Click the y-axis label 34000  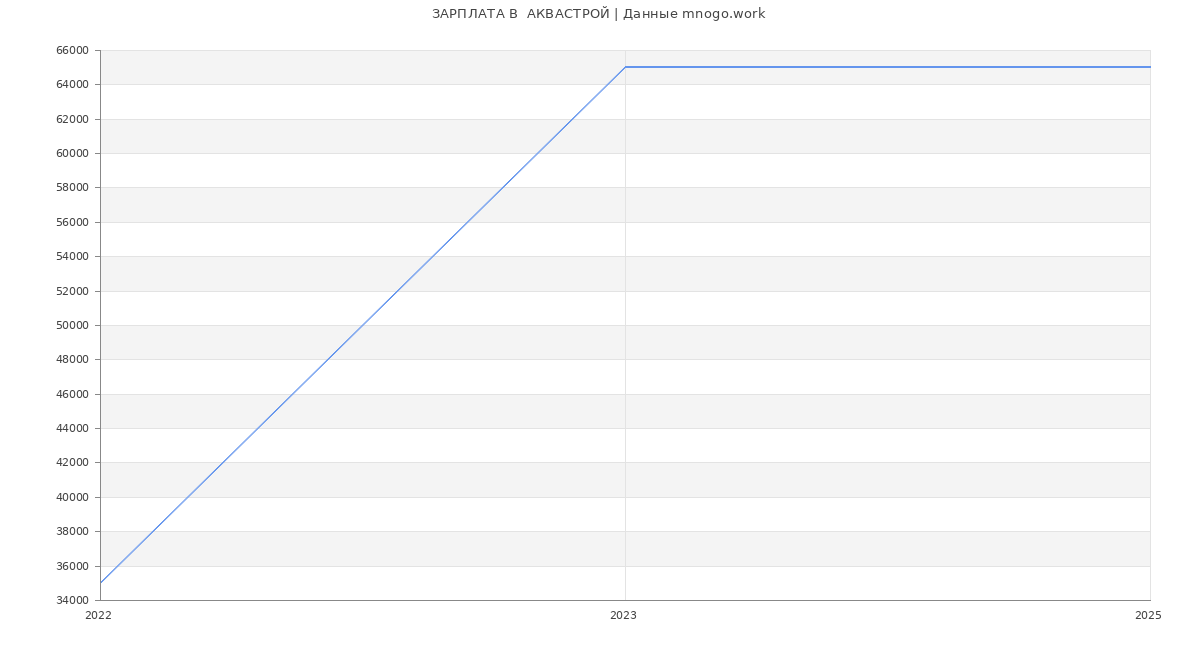click(72, 600)
